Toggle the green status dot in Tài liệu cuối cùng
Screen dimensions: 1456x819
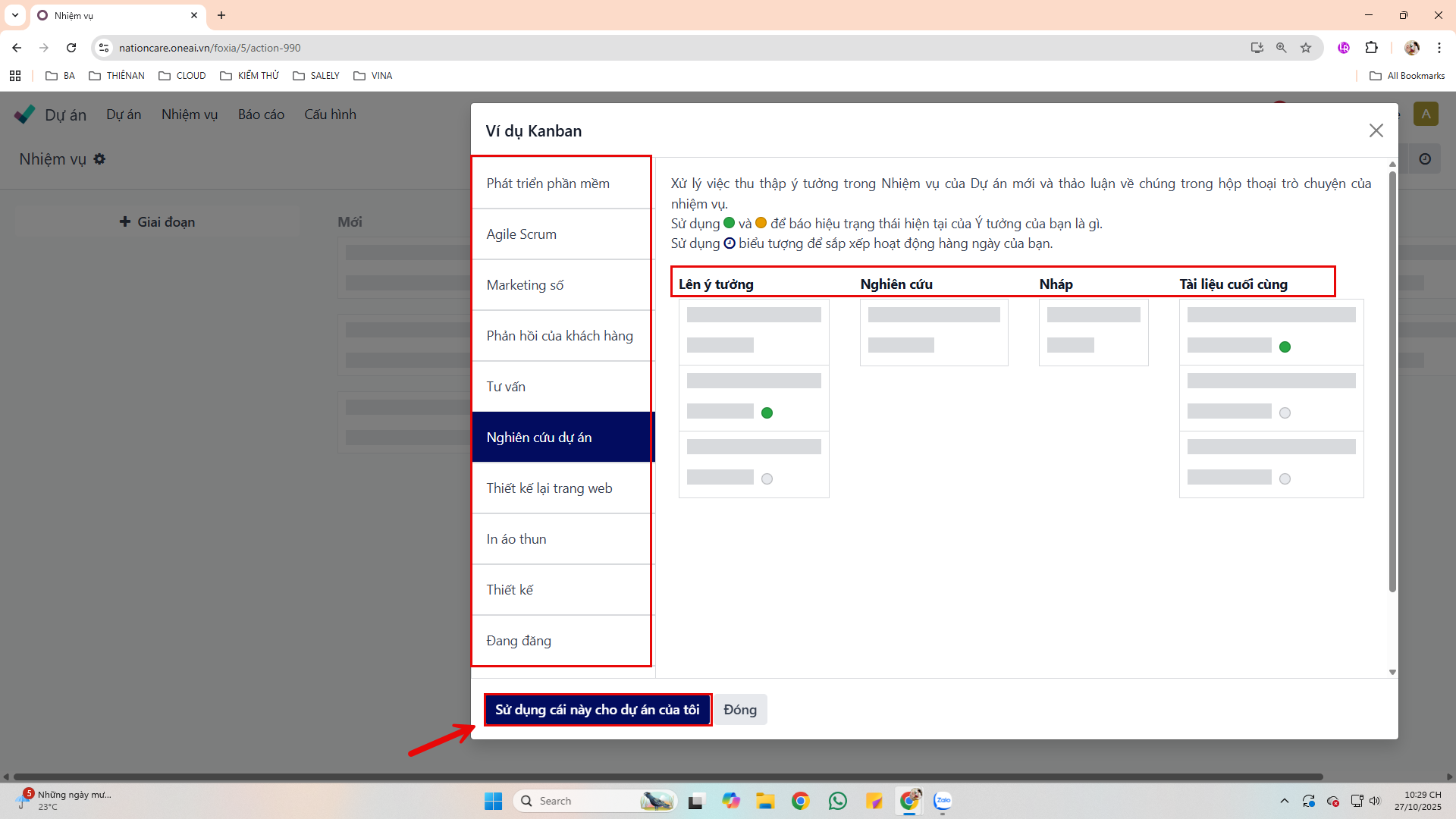[1285, 347]
